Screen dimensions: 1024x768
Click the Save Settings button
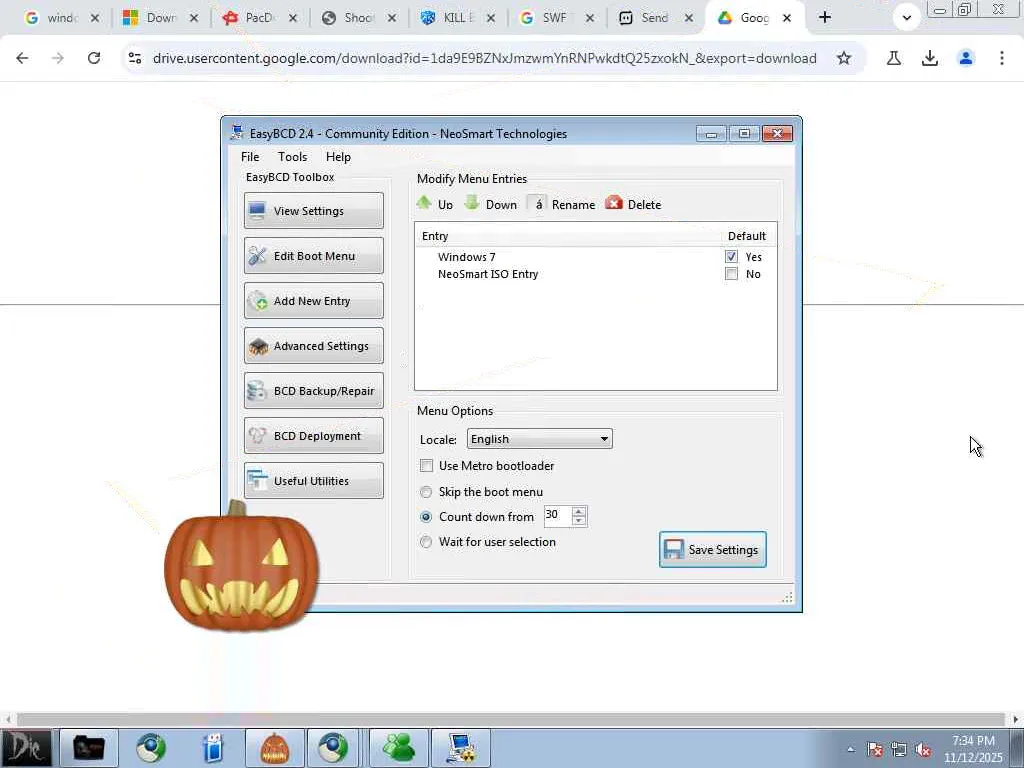712,549
